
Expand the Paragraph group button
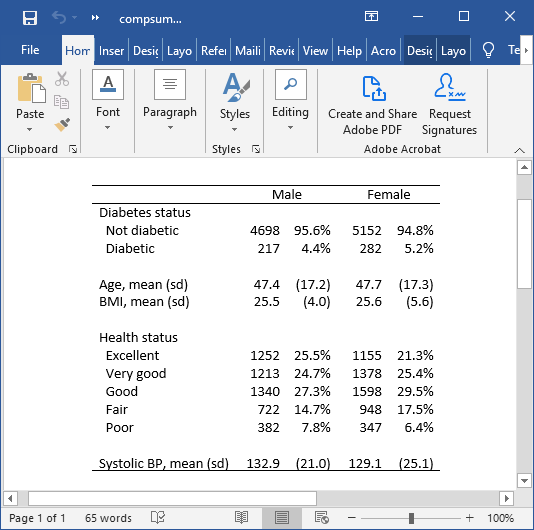click(170, 100)
